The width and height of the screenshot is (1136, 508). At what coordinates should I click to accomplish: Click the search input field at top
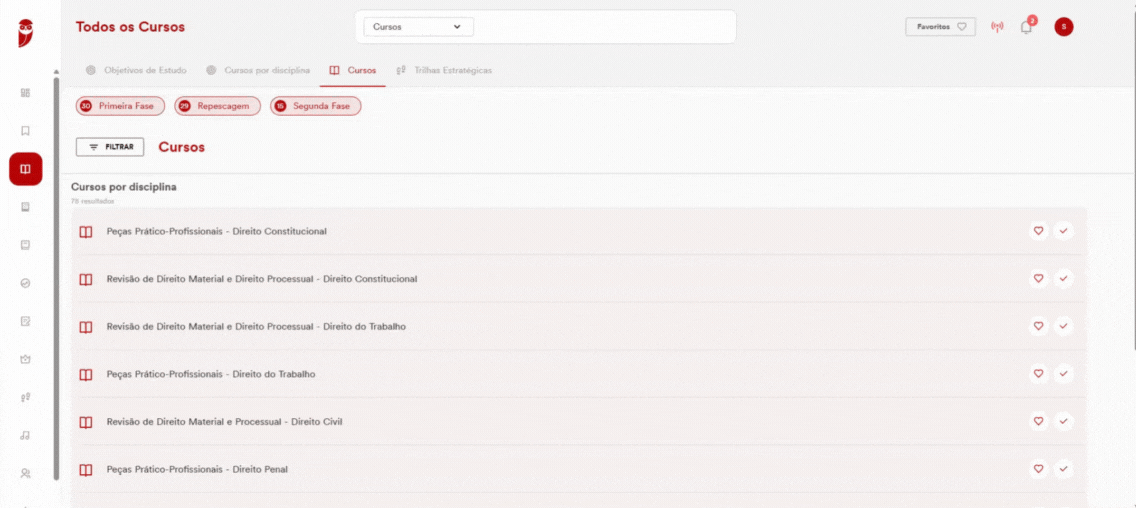[x=603, y=27]
